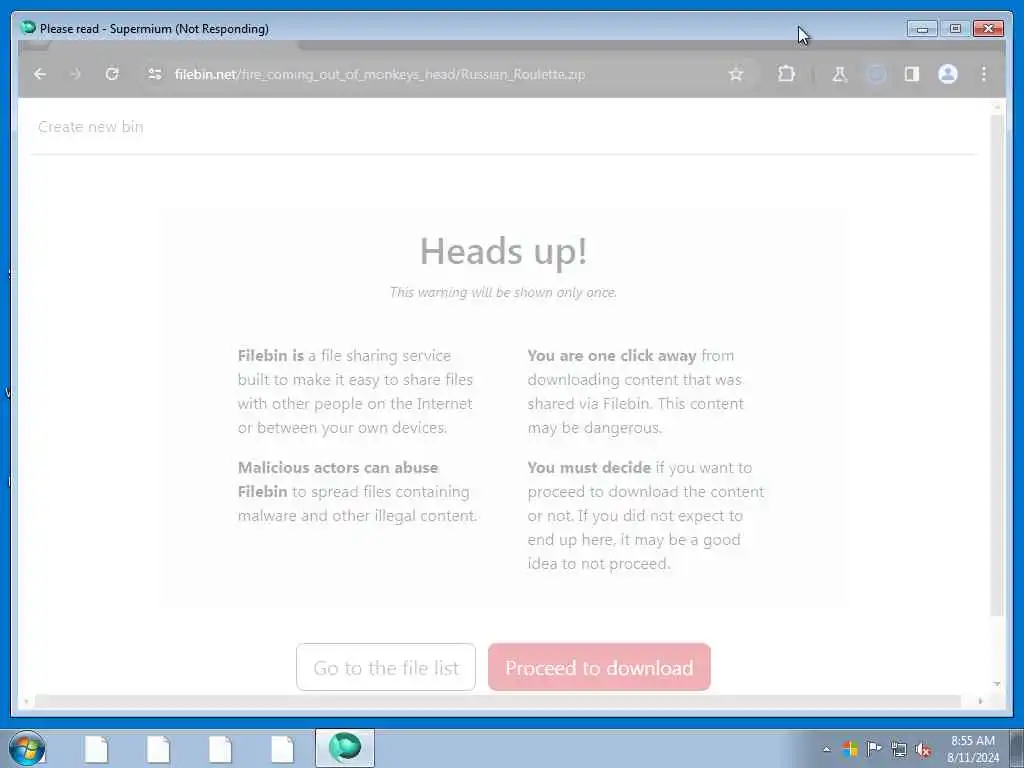The height and width of the screenshot is (768, 1024).
Task: Click the third blank document taskbar icon
Action: tap(220, 748)
